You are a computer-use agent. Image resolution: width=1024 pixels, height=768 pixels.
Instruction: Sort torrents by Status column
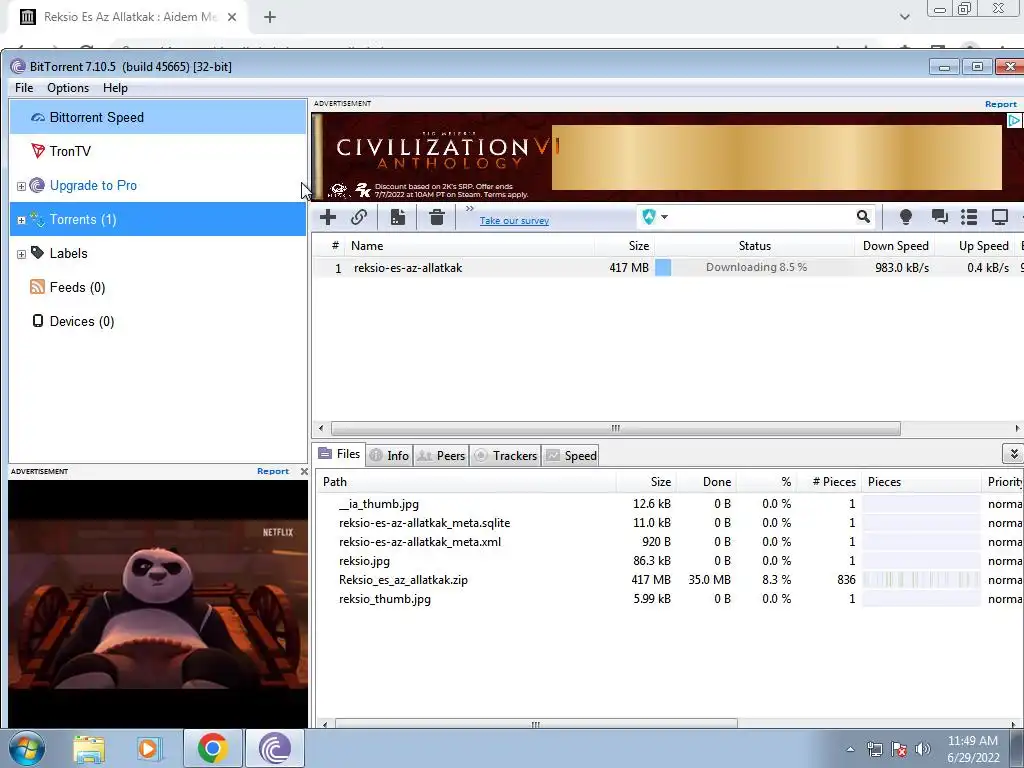pyautogui.click(x=754, y=246)
